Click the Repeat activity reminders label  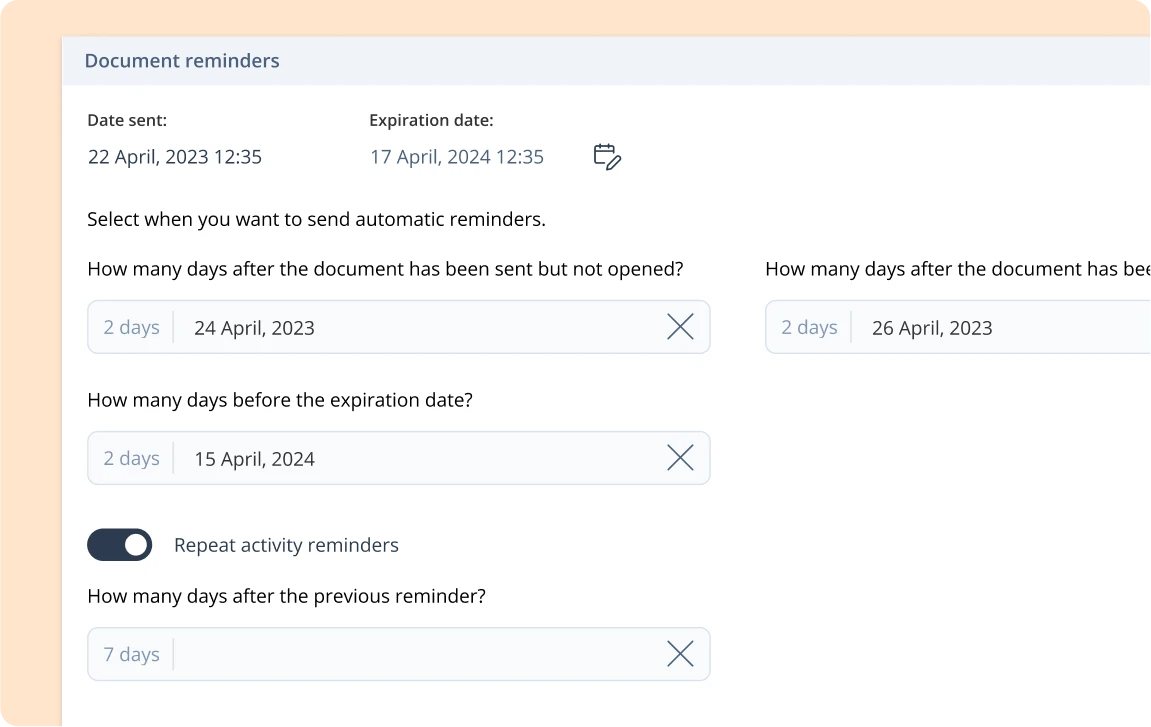pos(286,545)
